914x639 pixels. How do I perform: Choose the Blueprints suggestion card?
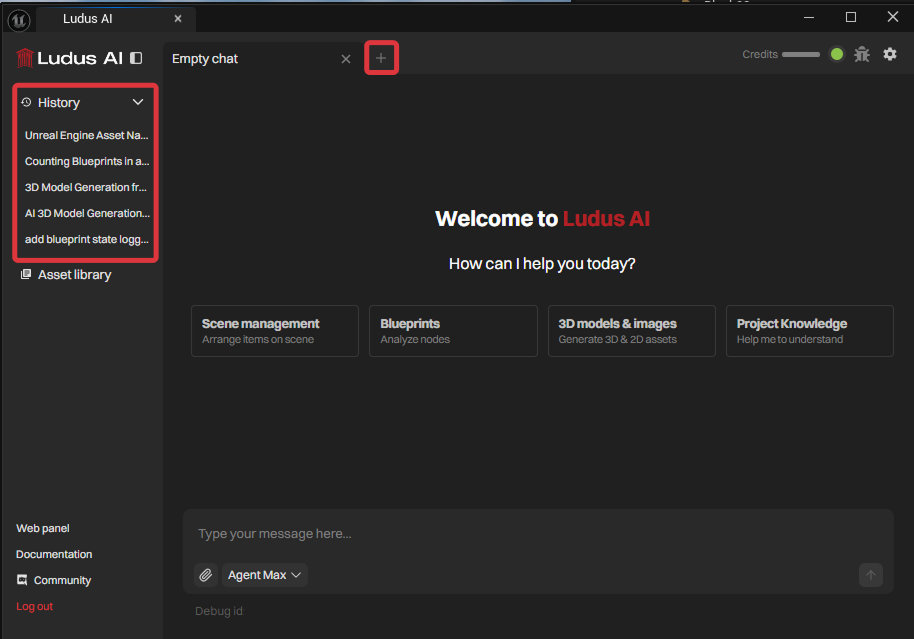(x=453, y=331)
